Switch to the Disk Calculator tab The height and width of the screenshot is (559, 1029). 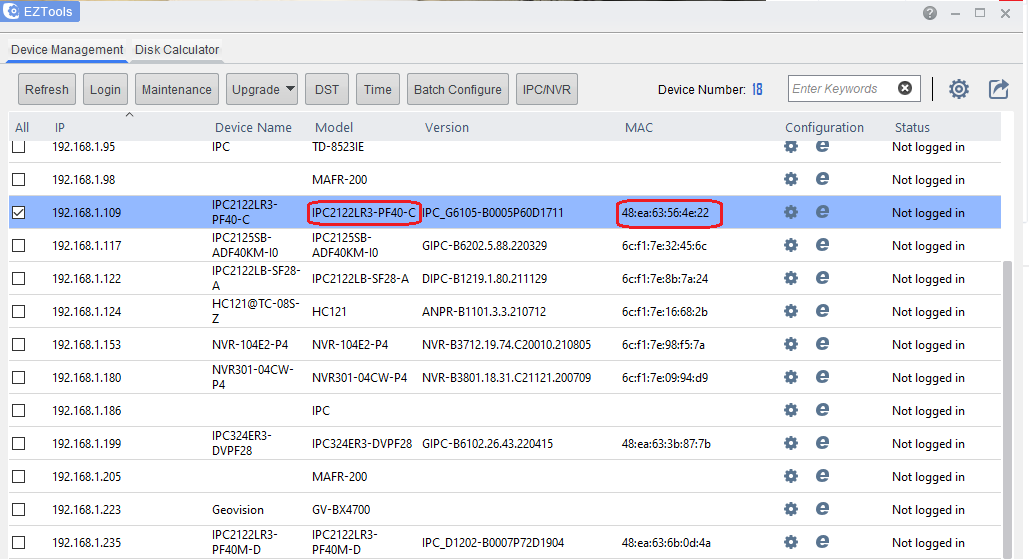[x=177, y=50]
